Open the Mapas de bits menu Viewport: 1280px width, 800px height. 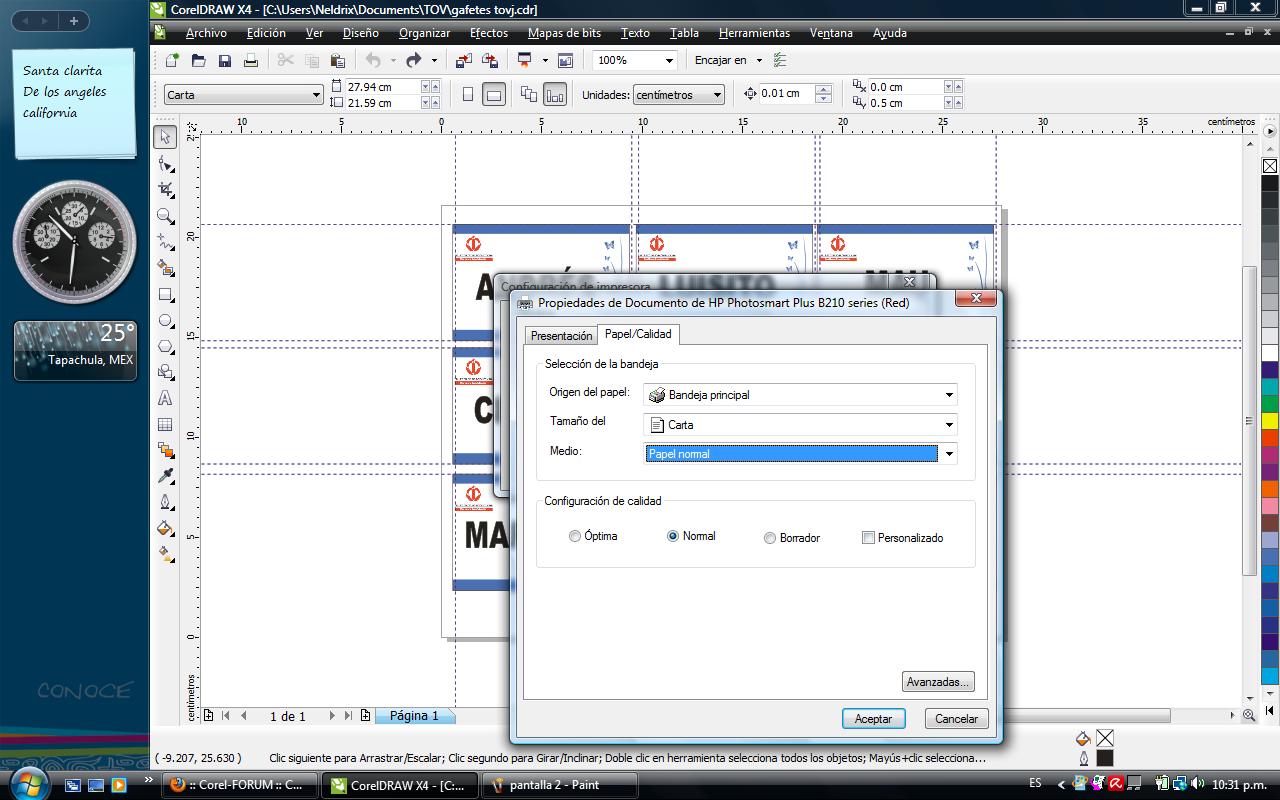tap(565, 33)
